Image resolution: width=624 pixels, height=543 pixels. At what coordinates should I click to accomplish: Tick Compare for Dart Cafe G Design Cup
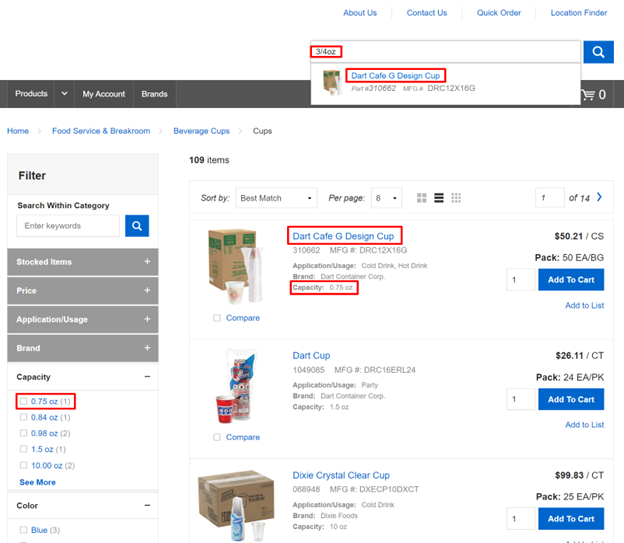pos(217,318)
